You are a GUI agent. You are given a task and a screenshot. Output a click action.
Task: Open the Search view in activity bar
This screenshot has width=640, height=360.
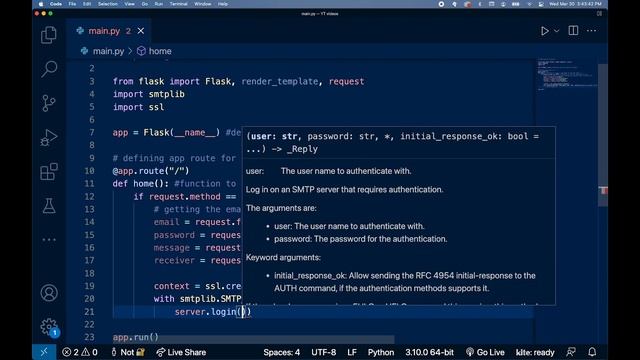pos(49,69)
